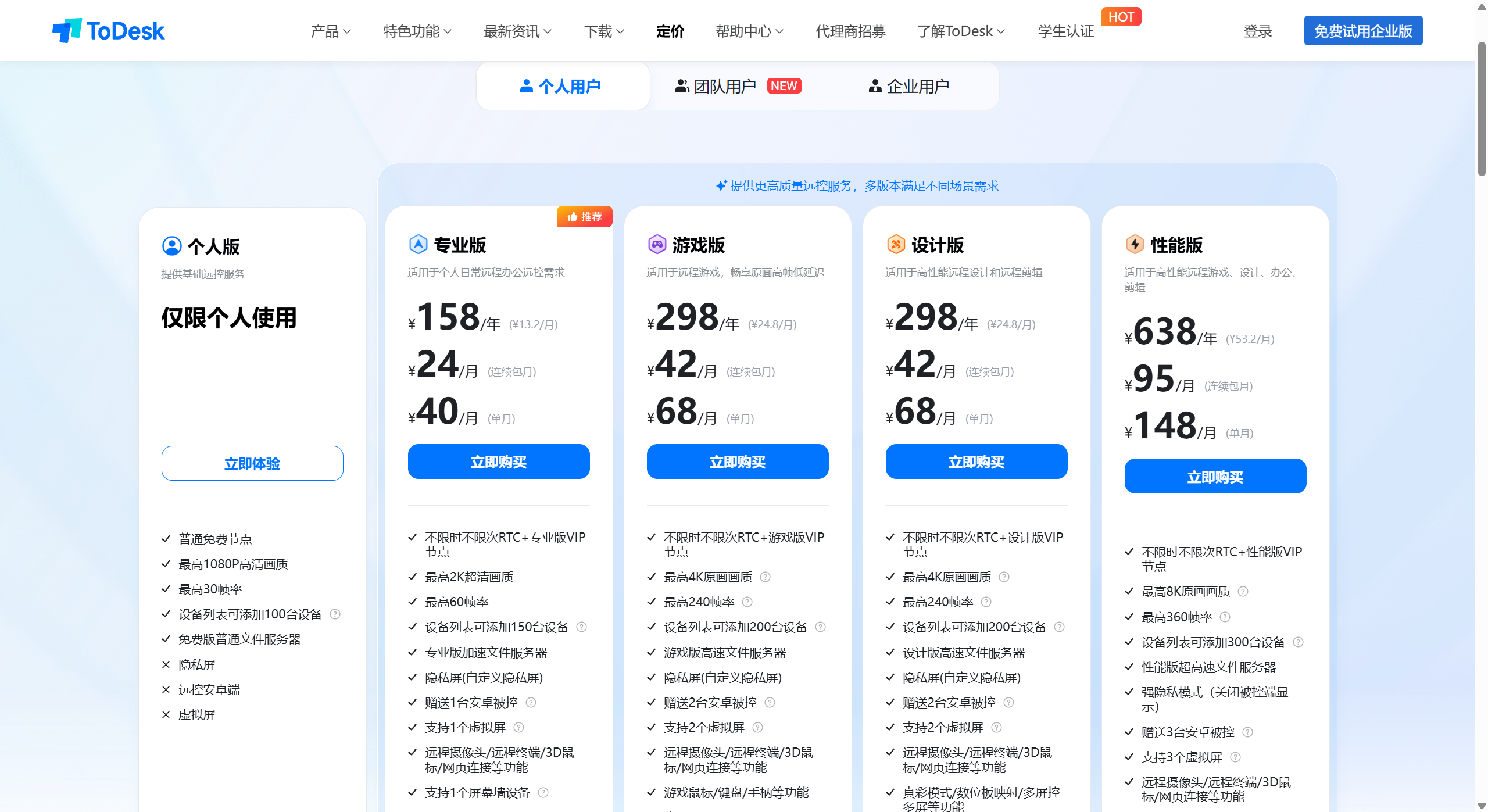The width and height of the screenshot is (1488, 812).
Task: Expand the 帮助中心 dropdown menu
Action: pyautogui.click(x=749, y=31)
